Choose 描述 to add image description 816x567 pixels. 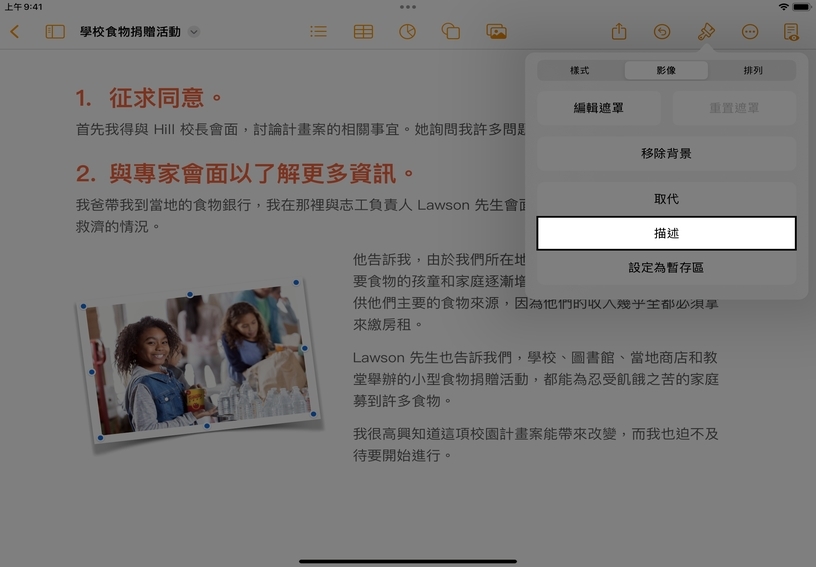tap(666, 233)
